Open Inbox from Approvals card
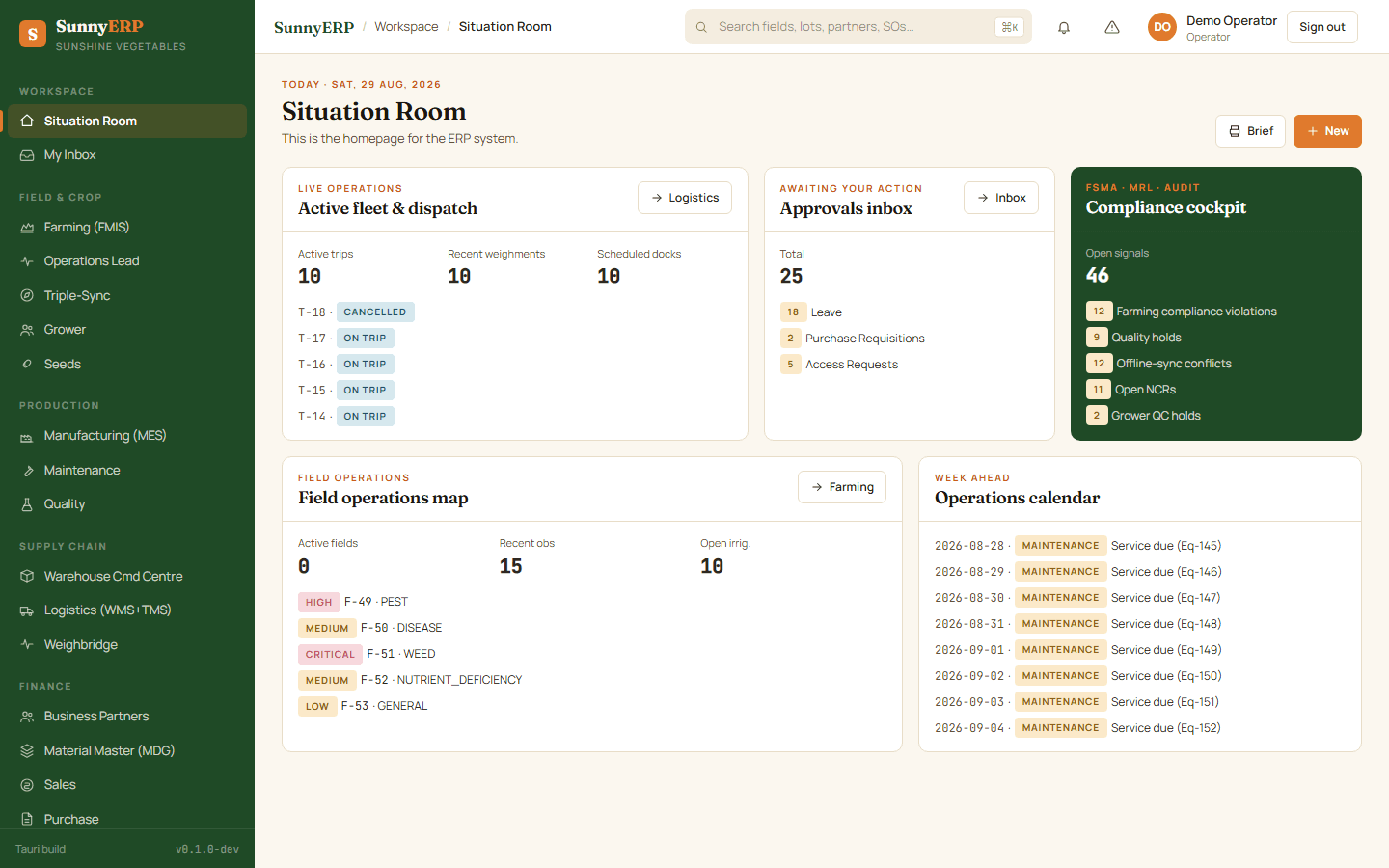This screenshot has height=868, width=1389. pos(1001,198)
